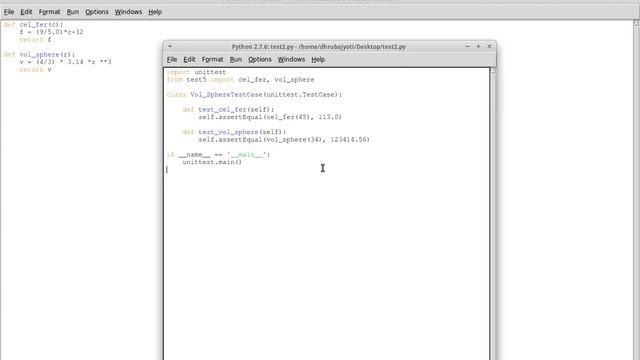The height and width of the screenshot is (360, 640).
Task: Open window menu arrow in test2.py title bar
Action: click(x=170, y=47)
